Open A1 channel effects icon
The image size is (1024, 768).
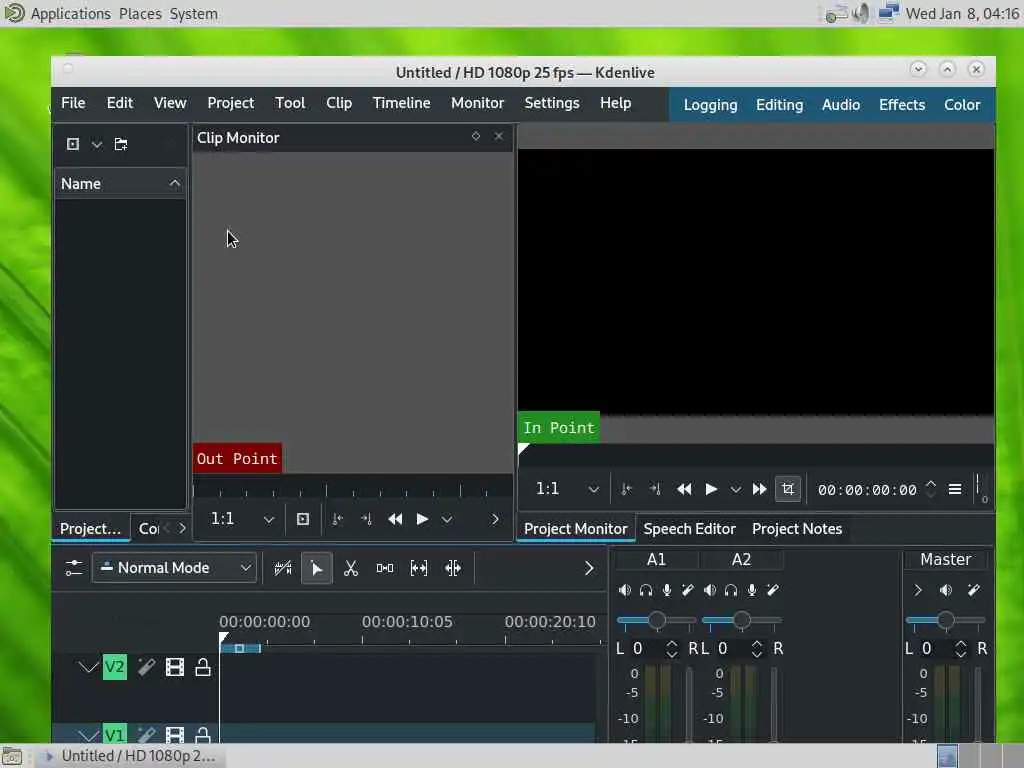[688, 590]
